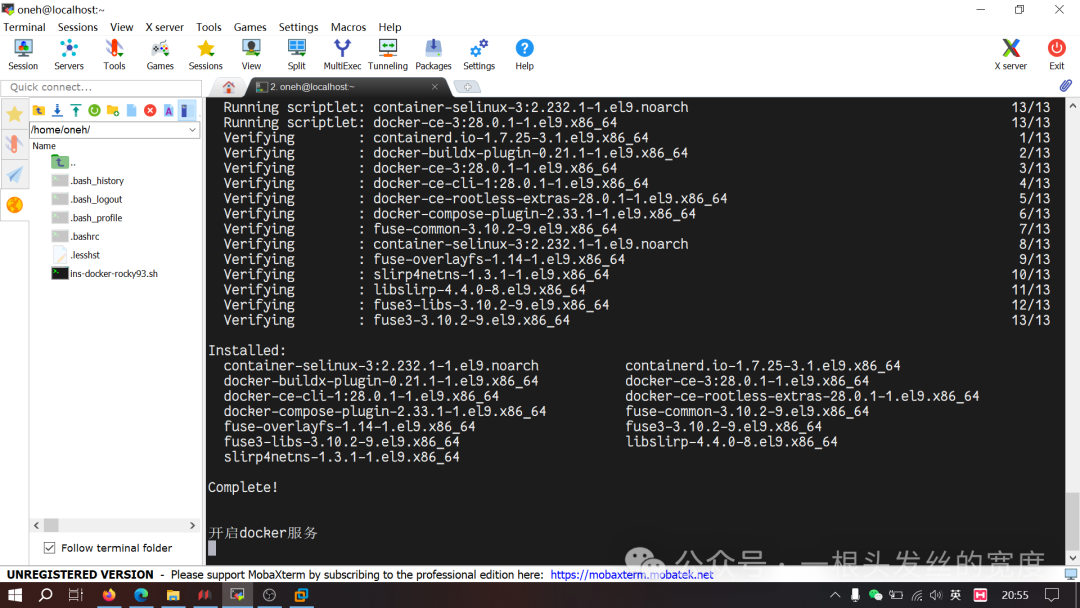Click the upload files icon
The image size is (1080, 608).
[x=76, y=110]
